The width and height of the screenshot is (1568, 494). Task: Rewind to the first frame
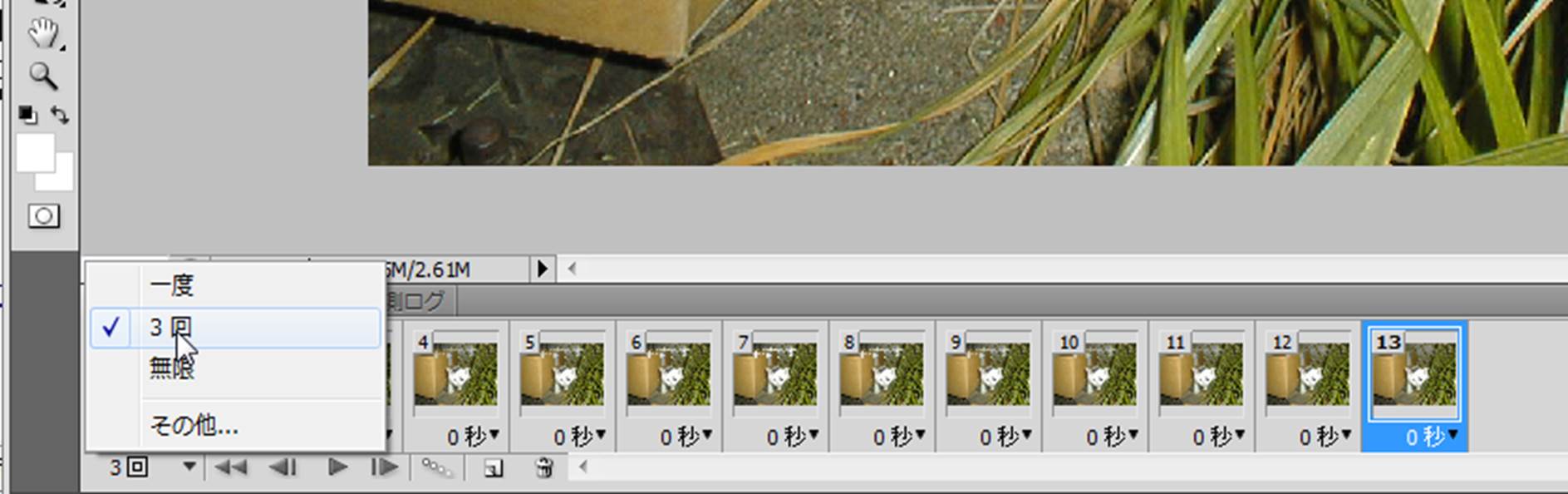coord(230,468)
